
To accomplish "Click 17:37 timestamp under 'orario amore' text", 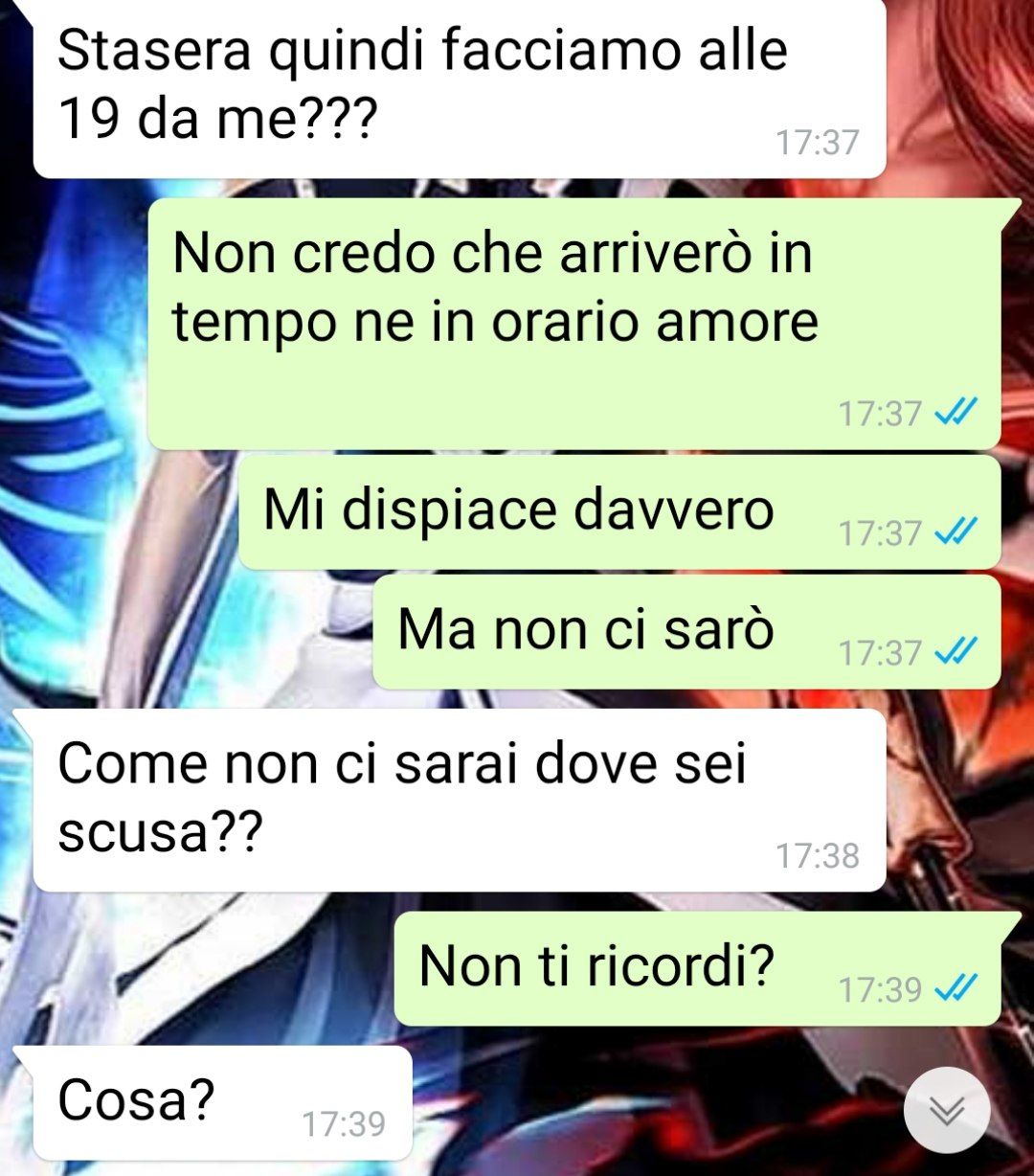I will [x=880, y=414].
